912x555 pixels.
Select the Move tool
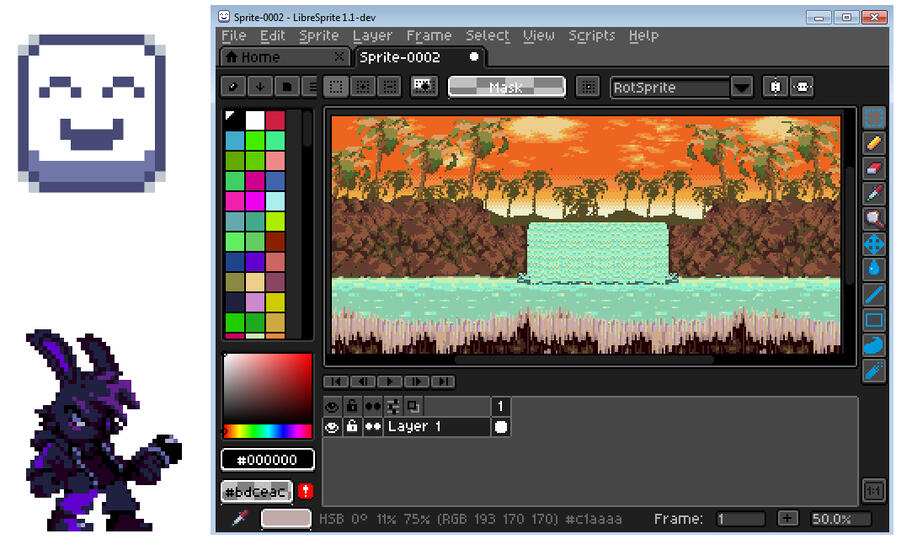pos(874,244)
